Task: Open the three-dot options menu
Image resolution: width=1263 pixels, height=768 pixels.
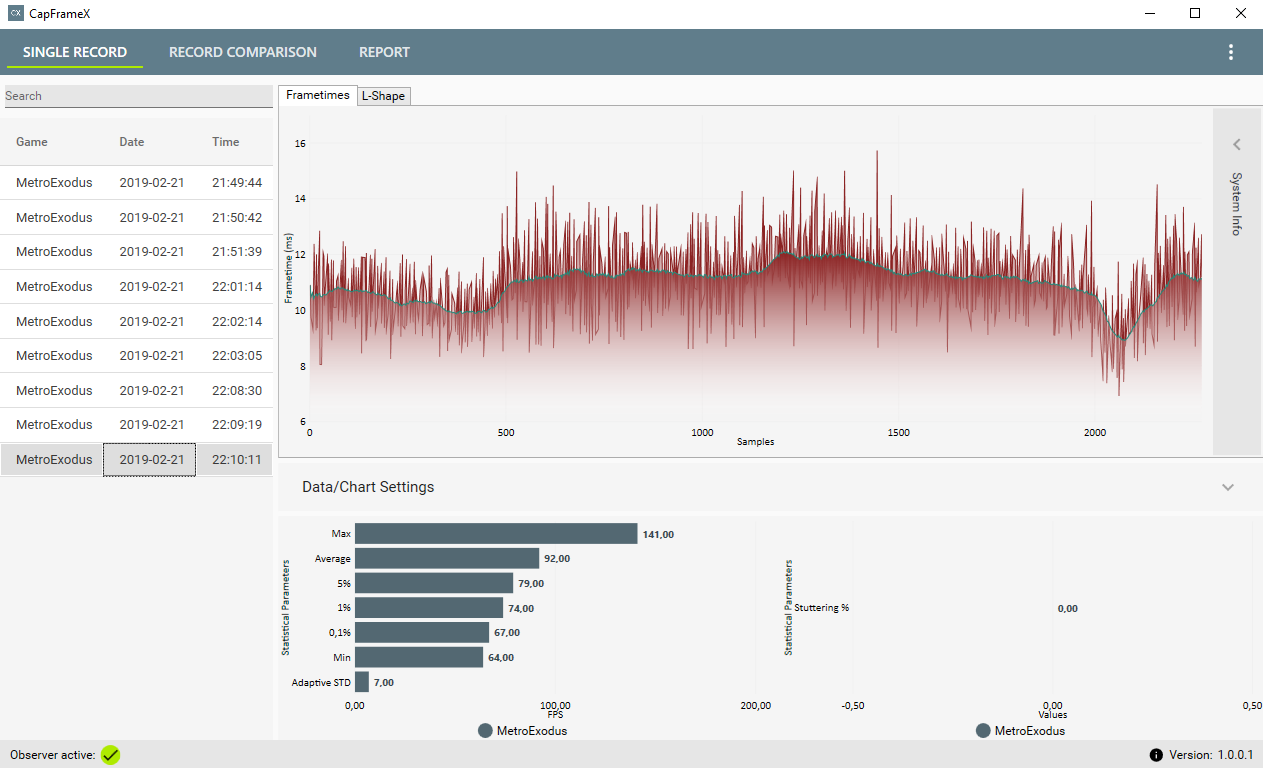Action: [x=1231, y=52]
